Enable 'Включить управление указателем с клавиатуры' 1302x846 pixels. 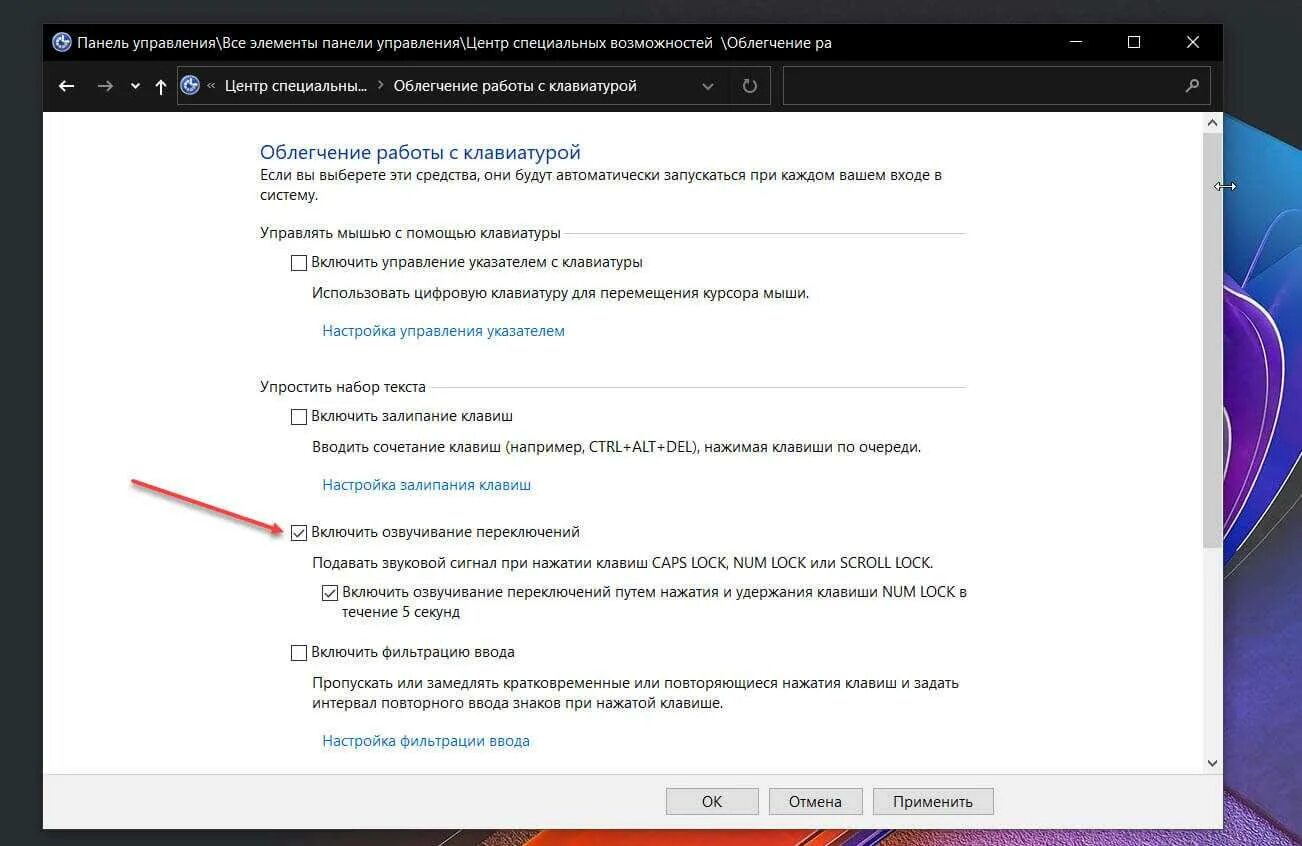coord(298,263)
